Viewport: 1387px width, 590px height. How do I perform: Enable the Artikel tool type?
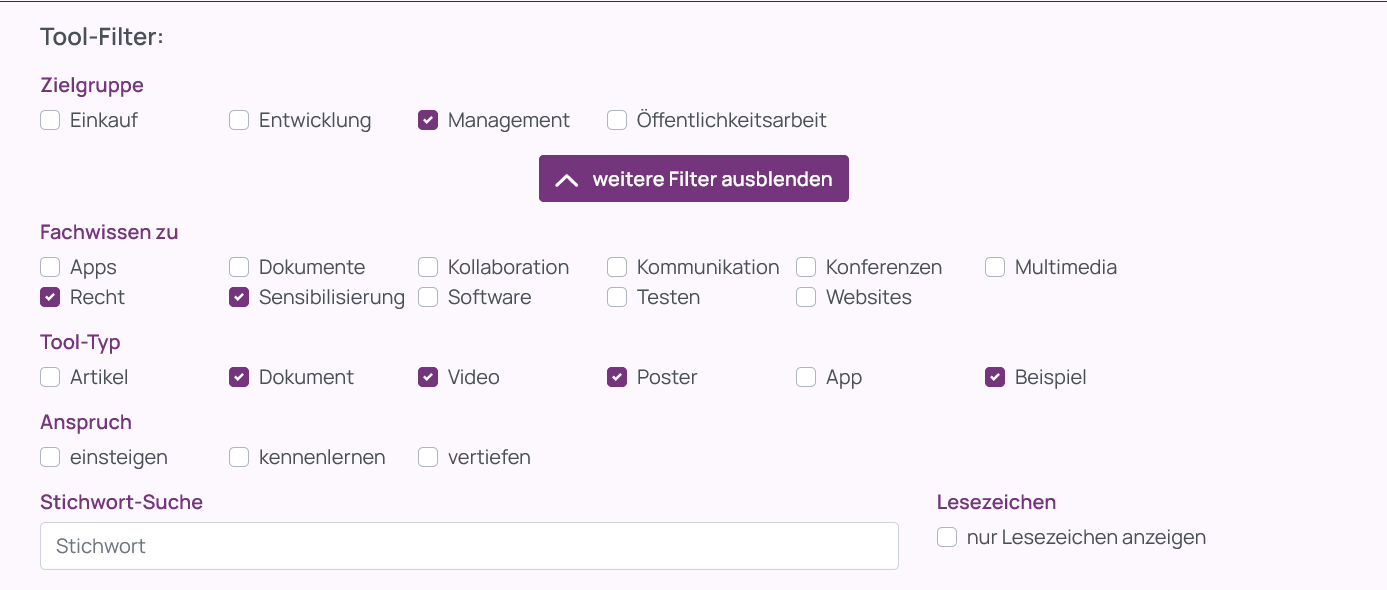click(50, 377)
